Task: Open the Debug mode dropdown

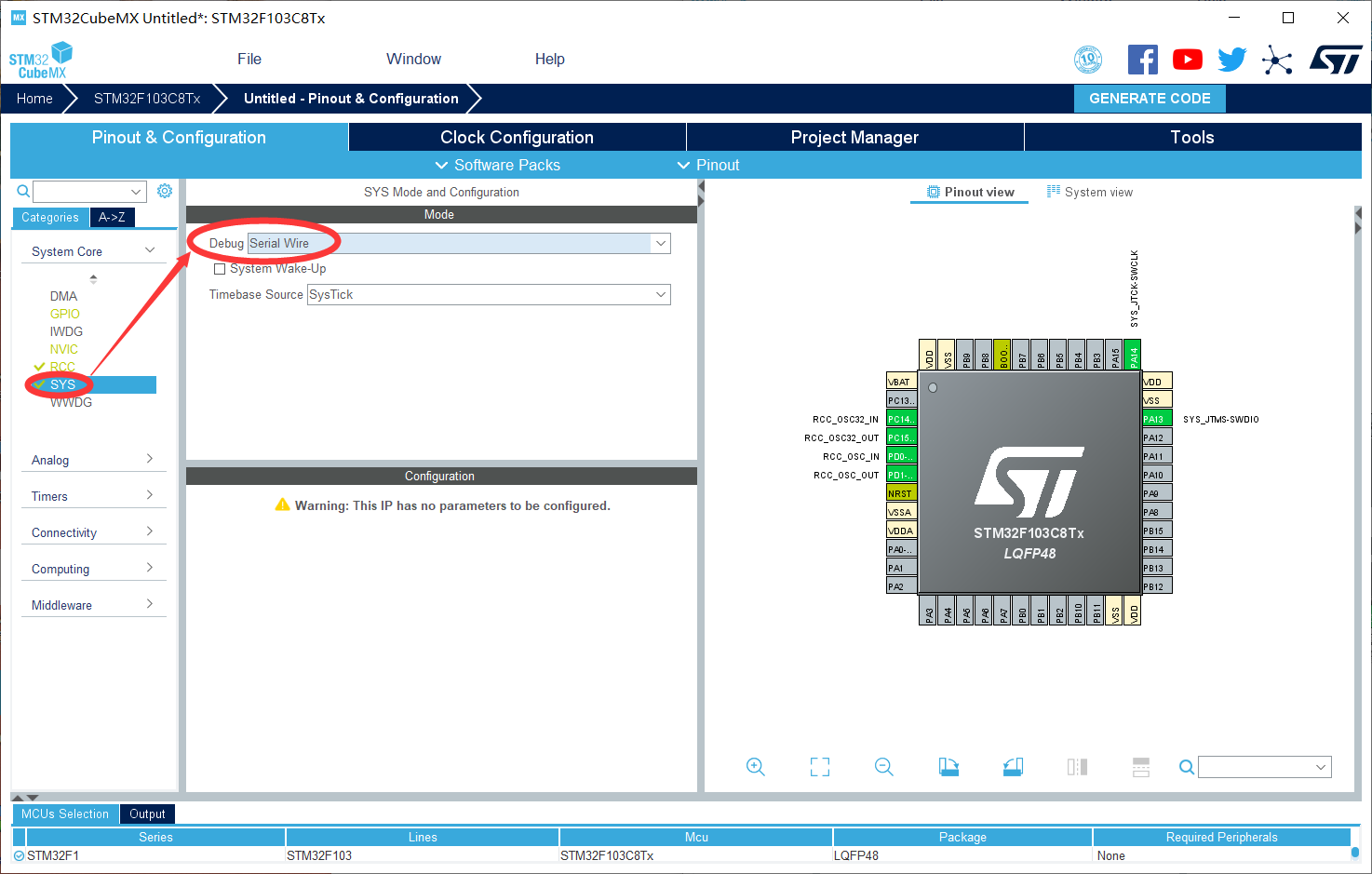Action: (660, 243)
